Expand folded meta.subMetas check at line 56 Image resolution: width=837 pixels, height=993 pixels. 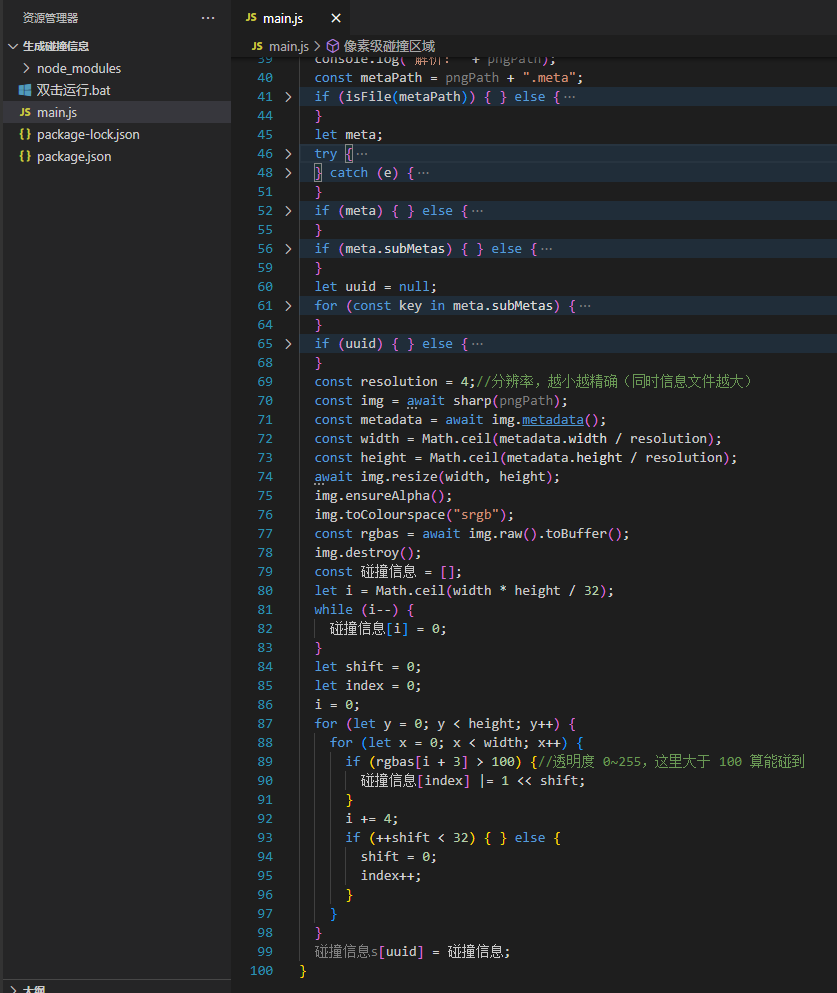pyautogui.click(x=288, y=249)
